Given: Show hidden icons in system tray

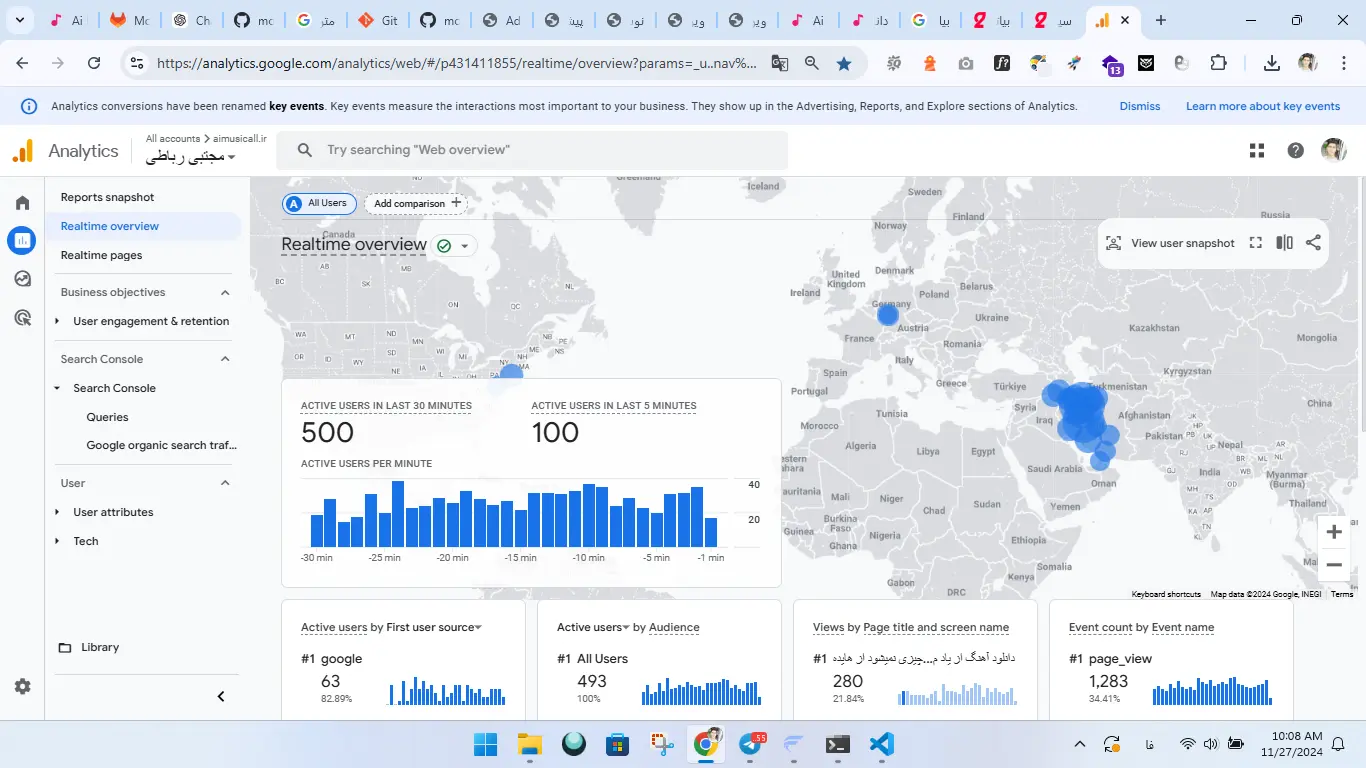Looking at the screenshot, I should coord(1080,744).
